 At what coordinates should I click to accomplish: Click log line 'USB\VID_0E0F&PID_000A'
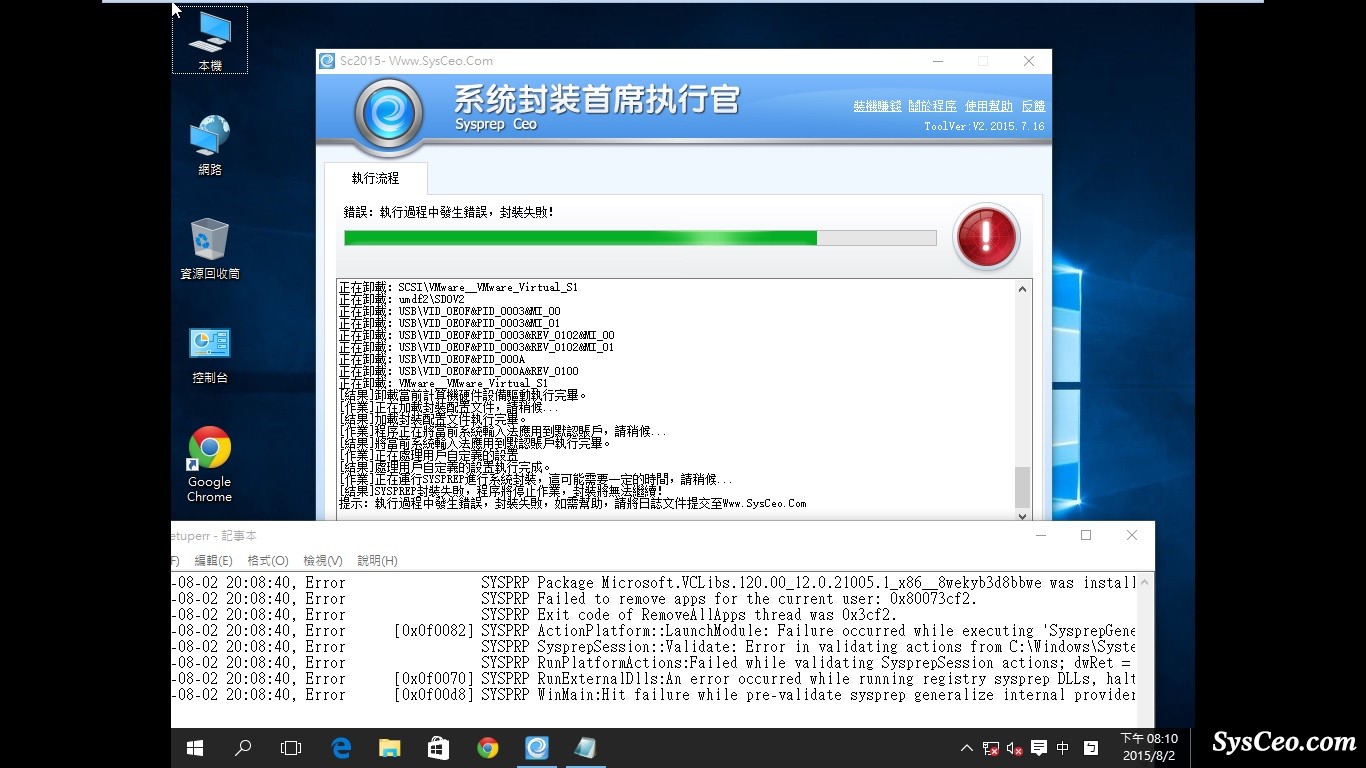431,359
